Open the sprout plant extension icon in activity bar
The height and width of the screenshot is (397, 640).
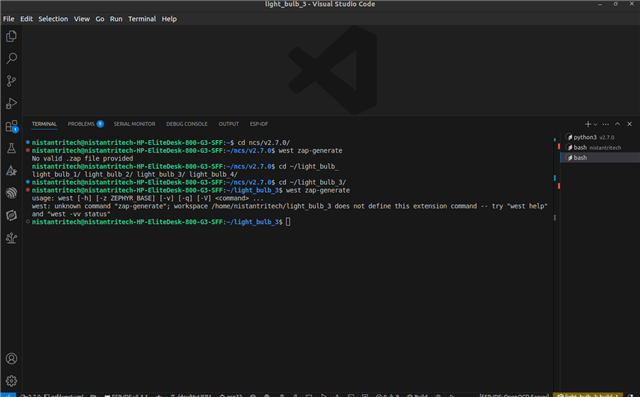pos(11,237)
